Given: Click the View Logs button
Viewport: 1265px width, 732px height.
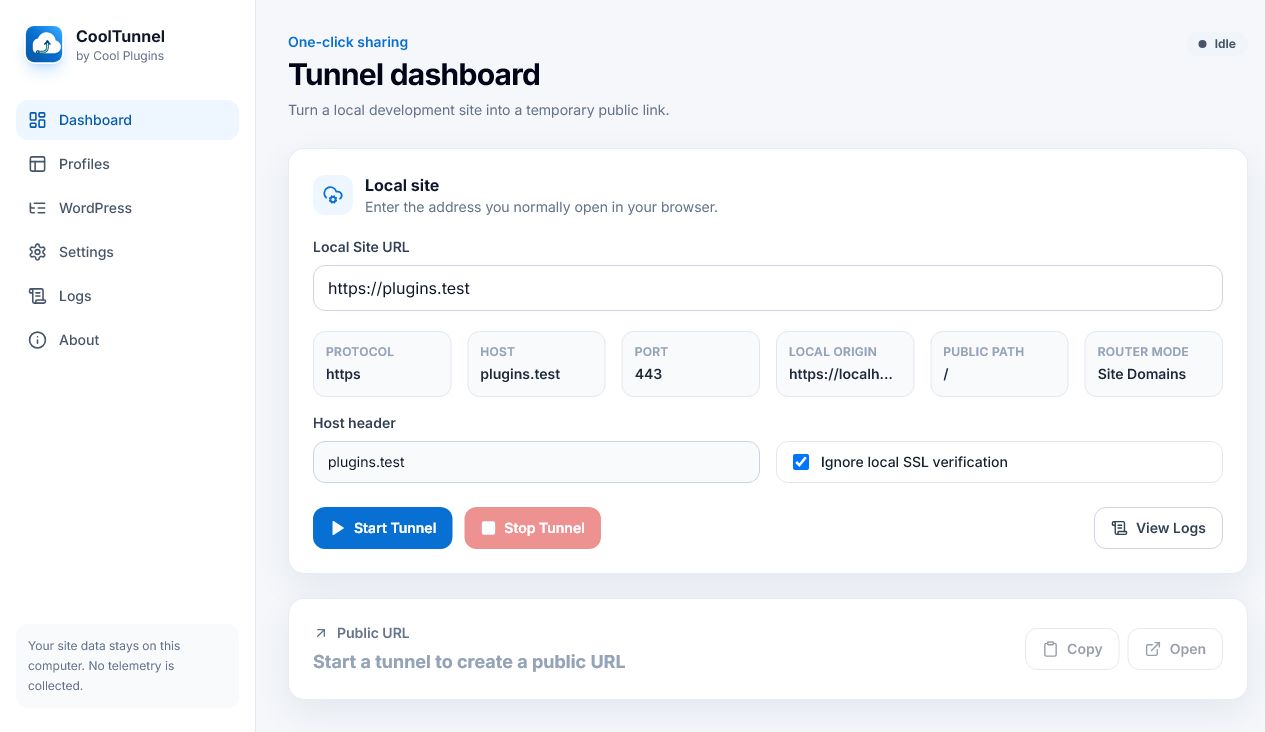Looking at the screenshot, I should [1158, 528].
